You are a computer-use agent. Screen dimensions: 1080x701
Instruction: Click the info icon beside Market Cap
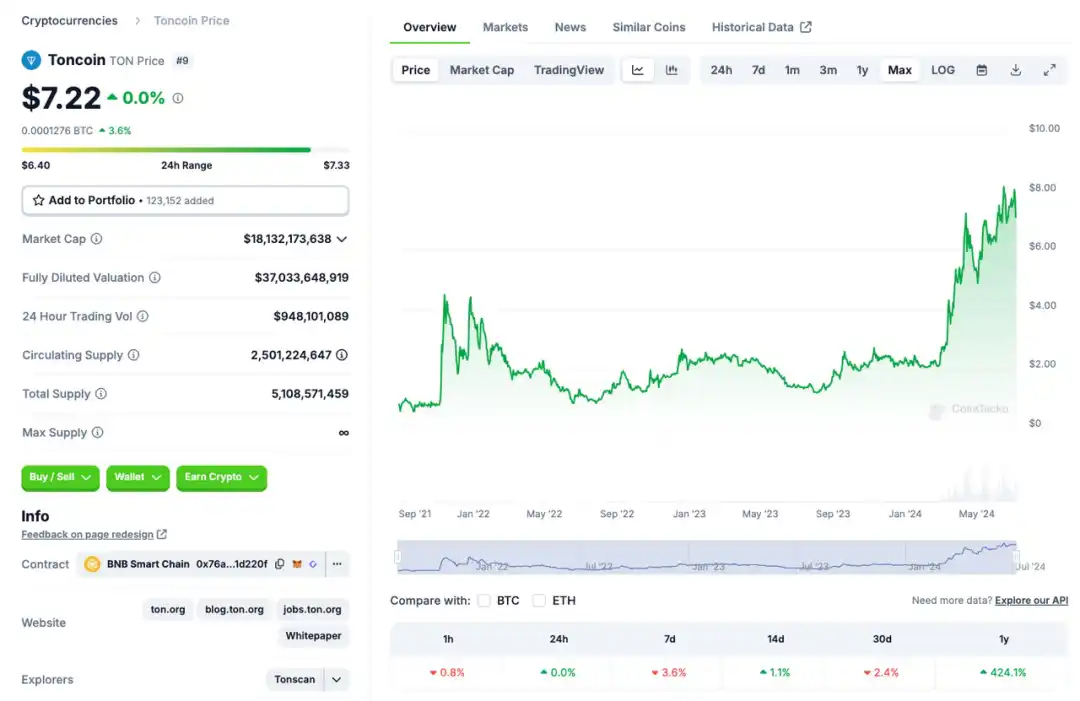click(97, 239)
